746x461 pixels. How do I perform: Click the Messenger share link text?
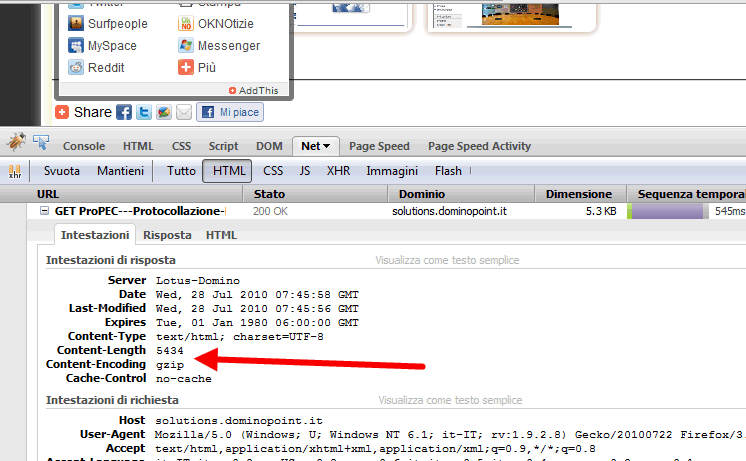229,46
